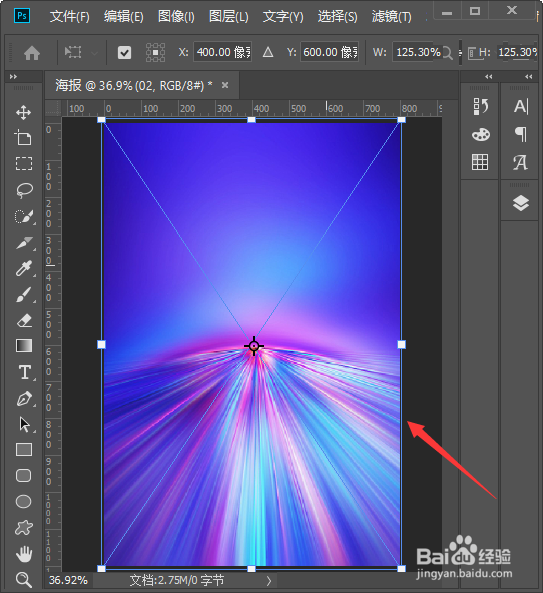Collapse the Character panel column
This screenshot has width=543, height=593.
pyautogui.click(x=528, y=76)
